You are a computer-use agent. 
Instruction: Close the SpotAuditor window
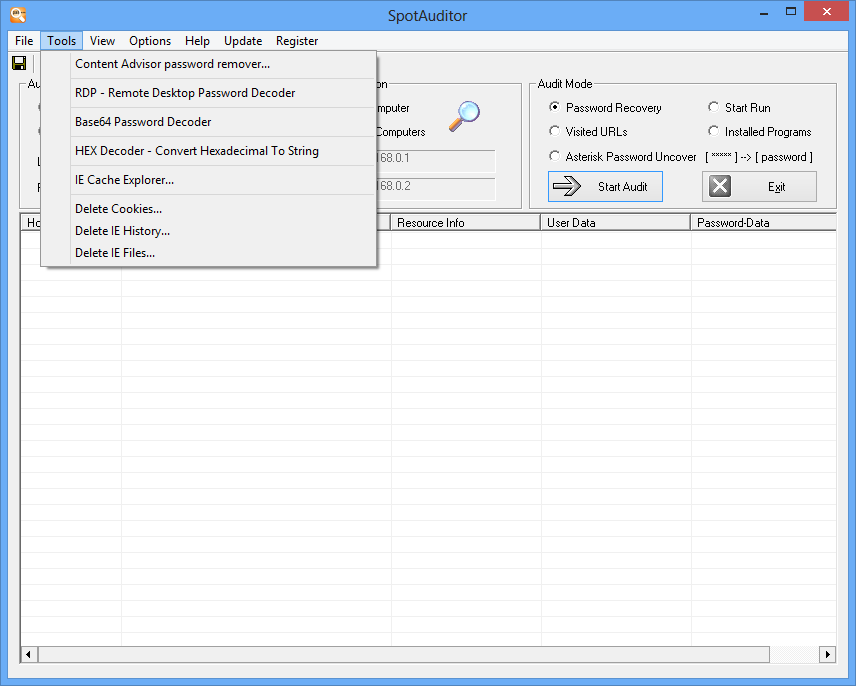click(x=827, y=11)
